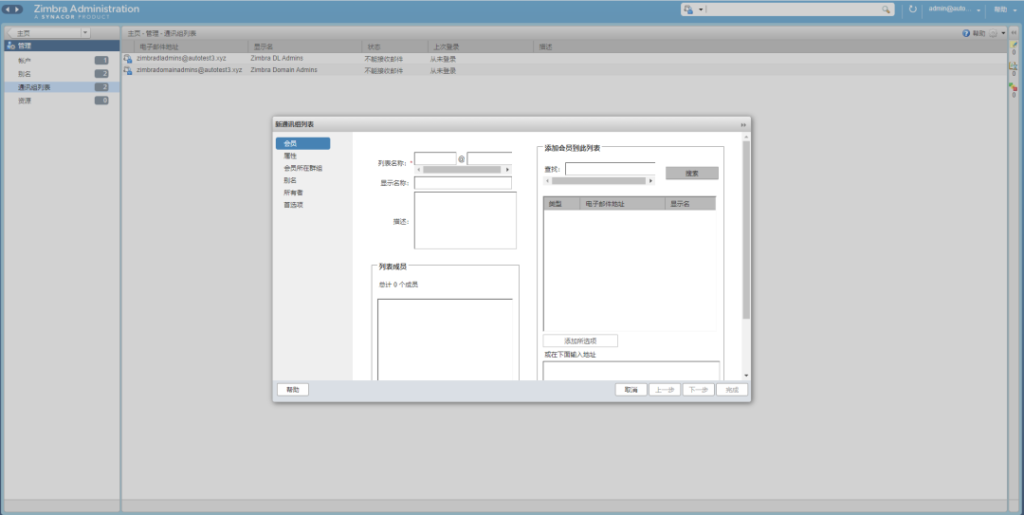
Task: Click the 描述 column header in main list
Action: pyautogui.click(x=771, y=47)
